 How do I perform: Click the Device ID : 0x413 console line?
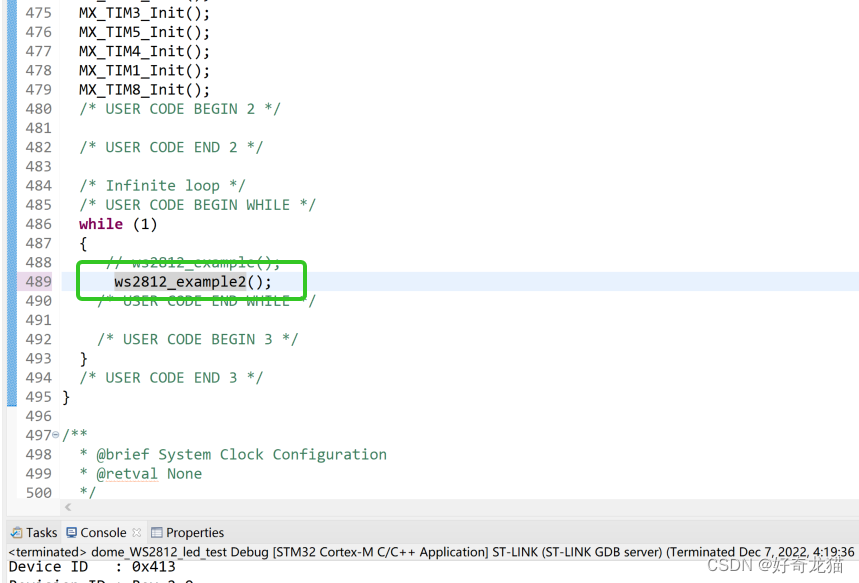(92, 567)
